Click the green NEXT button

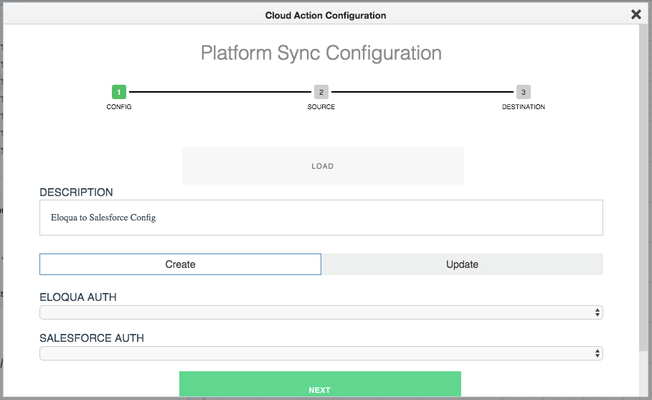pyautogui.click(x=320, y=384)
